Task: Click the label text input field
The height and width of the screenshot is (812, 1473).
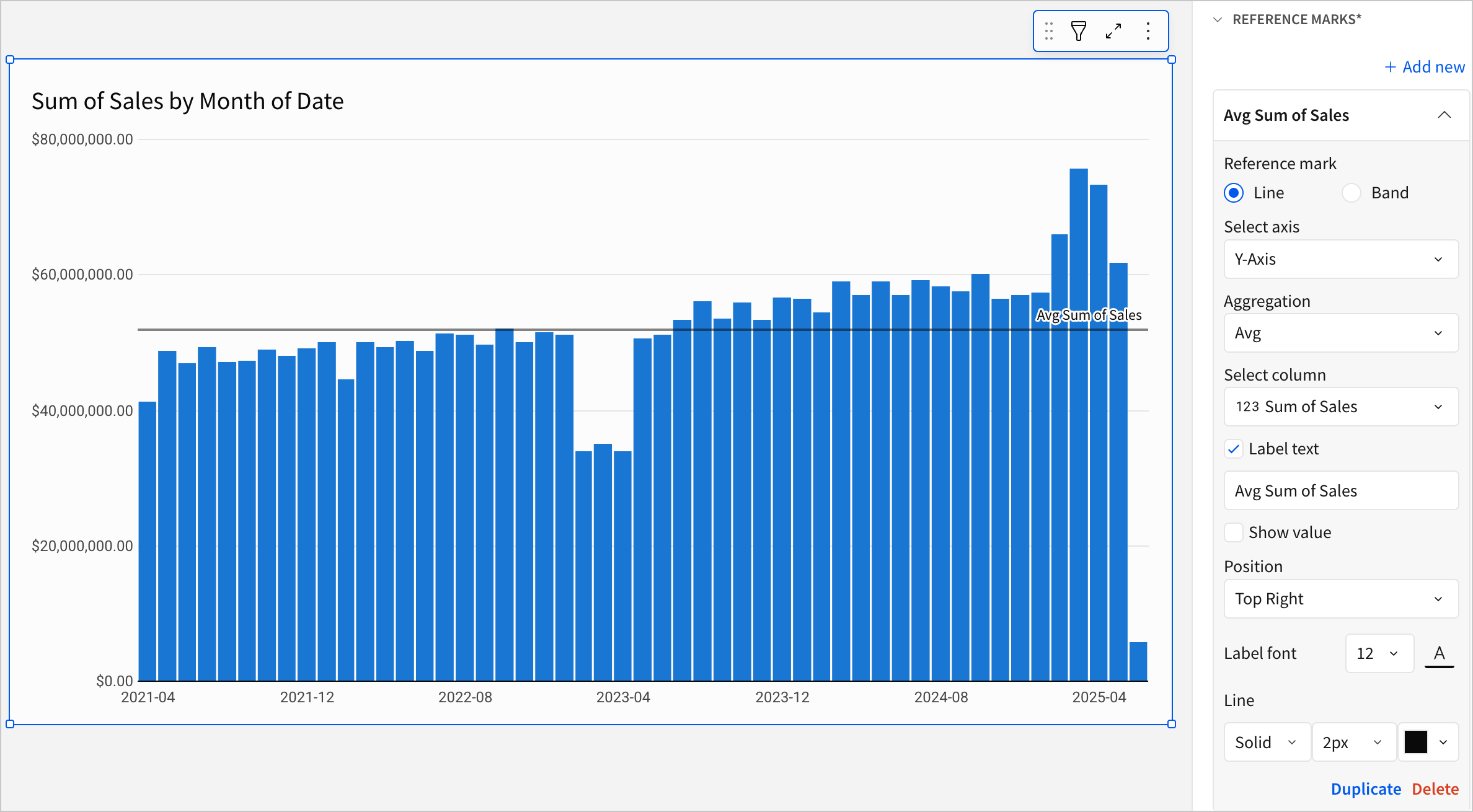Action: pyautogui.click(x=1340, y=491)
